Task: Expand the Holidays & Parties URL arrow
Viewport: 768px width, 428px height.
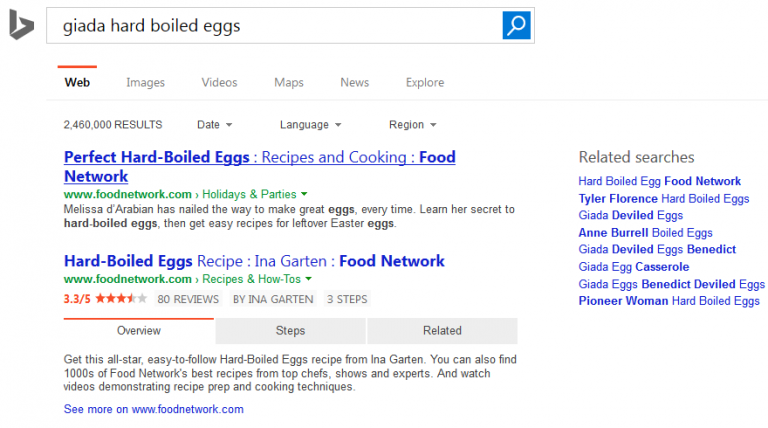Action: [304, 194]
